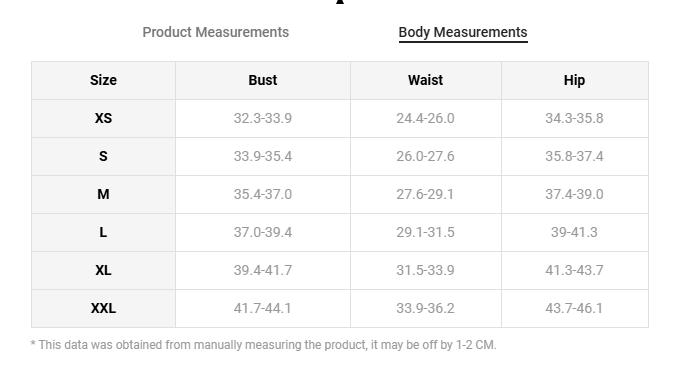Screen dimensions: 677x377
Task: Click the pointer arrow above the tabs
Action: tap(340, 2)
